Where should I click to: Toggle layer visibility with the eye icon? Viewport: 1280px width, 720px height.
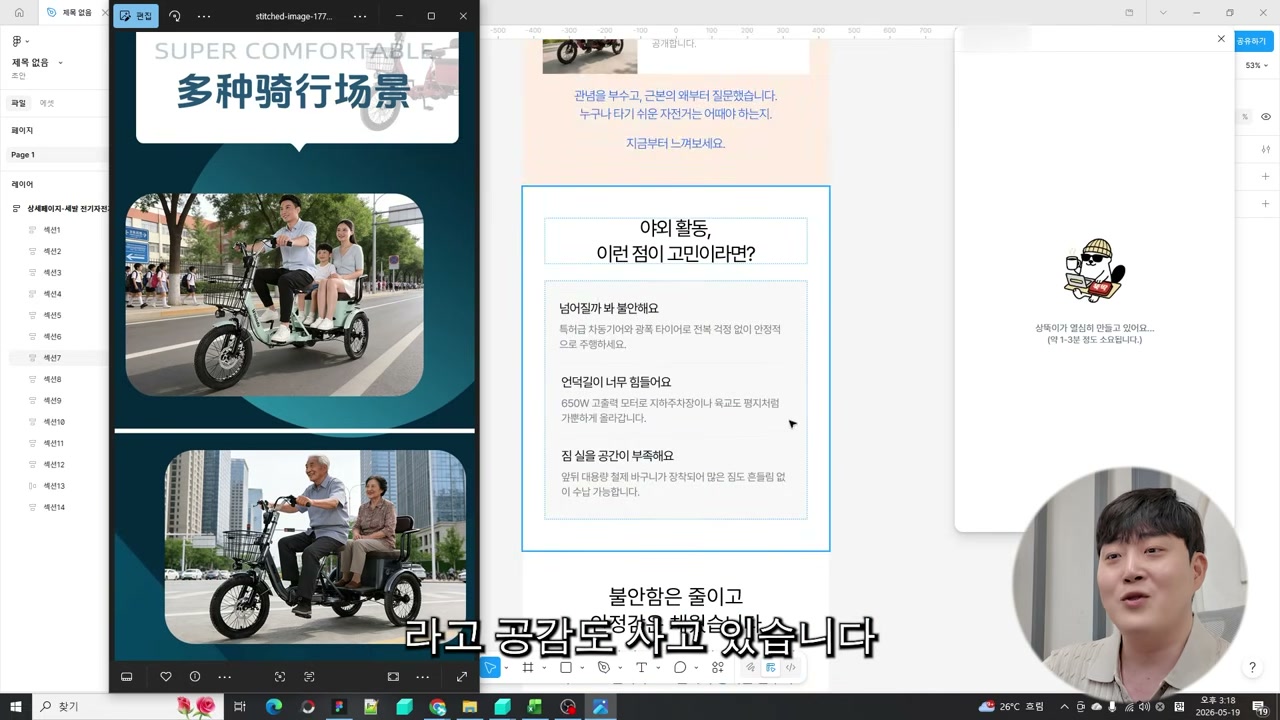(x=1266, y=117)
